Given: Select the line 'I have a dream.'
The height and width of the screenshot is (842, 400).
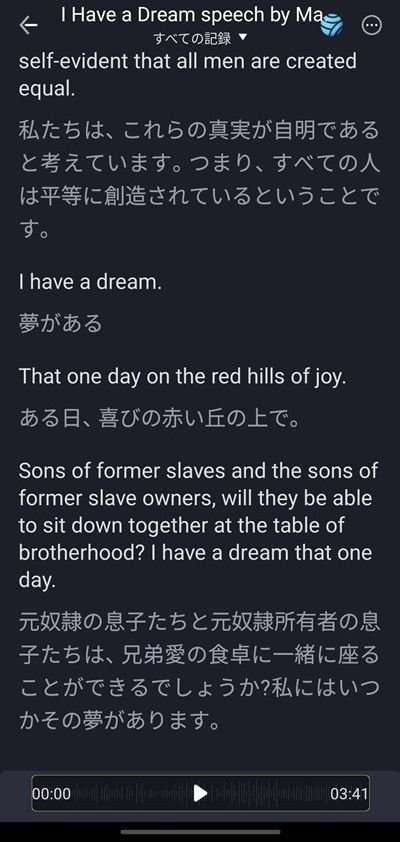Looking at the screenshot, I should 90,282.
